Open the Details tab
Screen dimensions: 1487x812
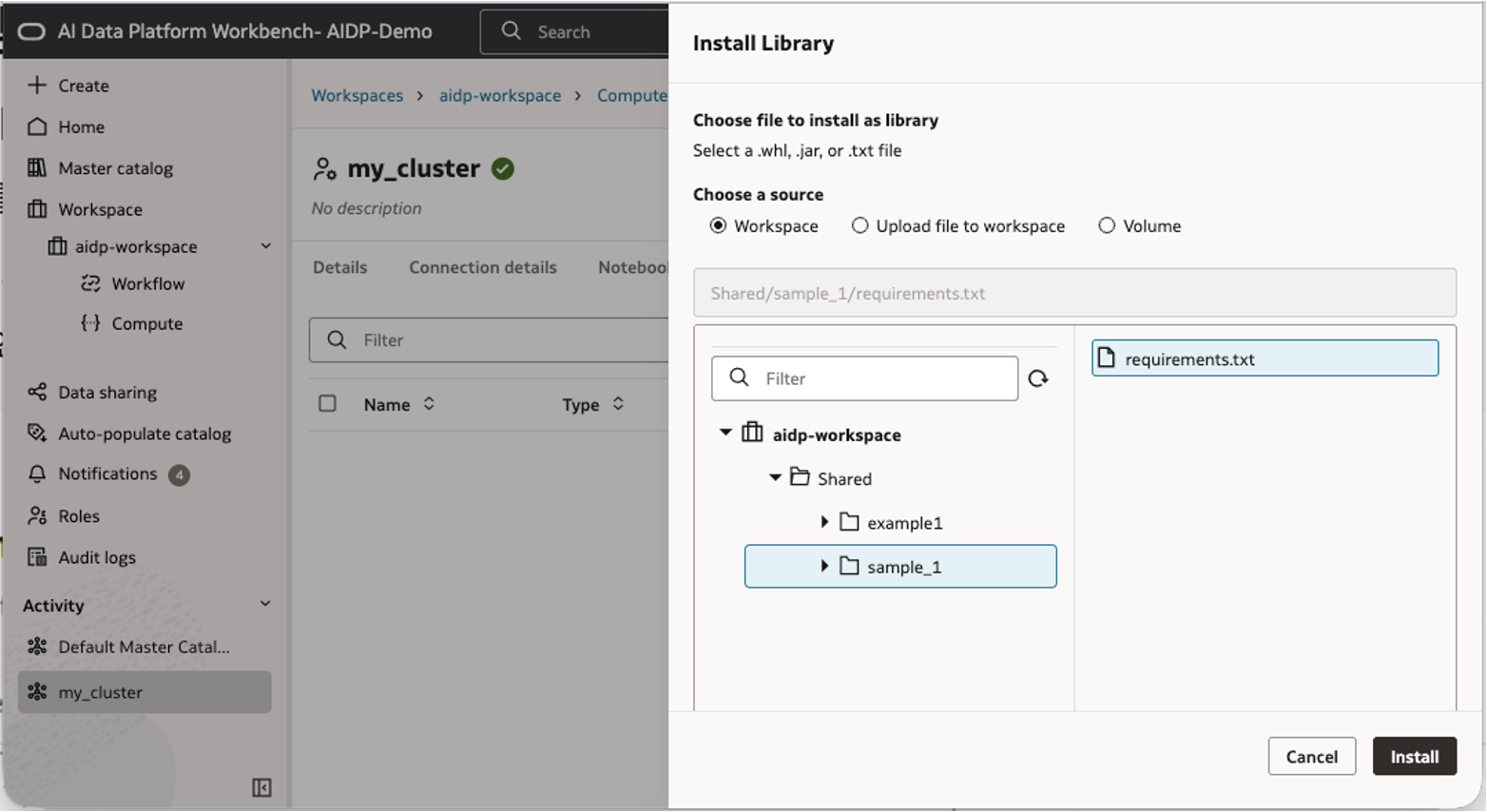tap(339, 267)
